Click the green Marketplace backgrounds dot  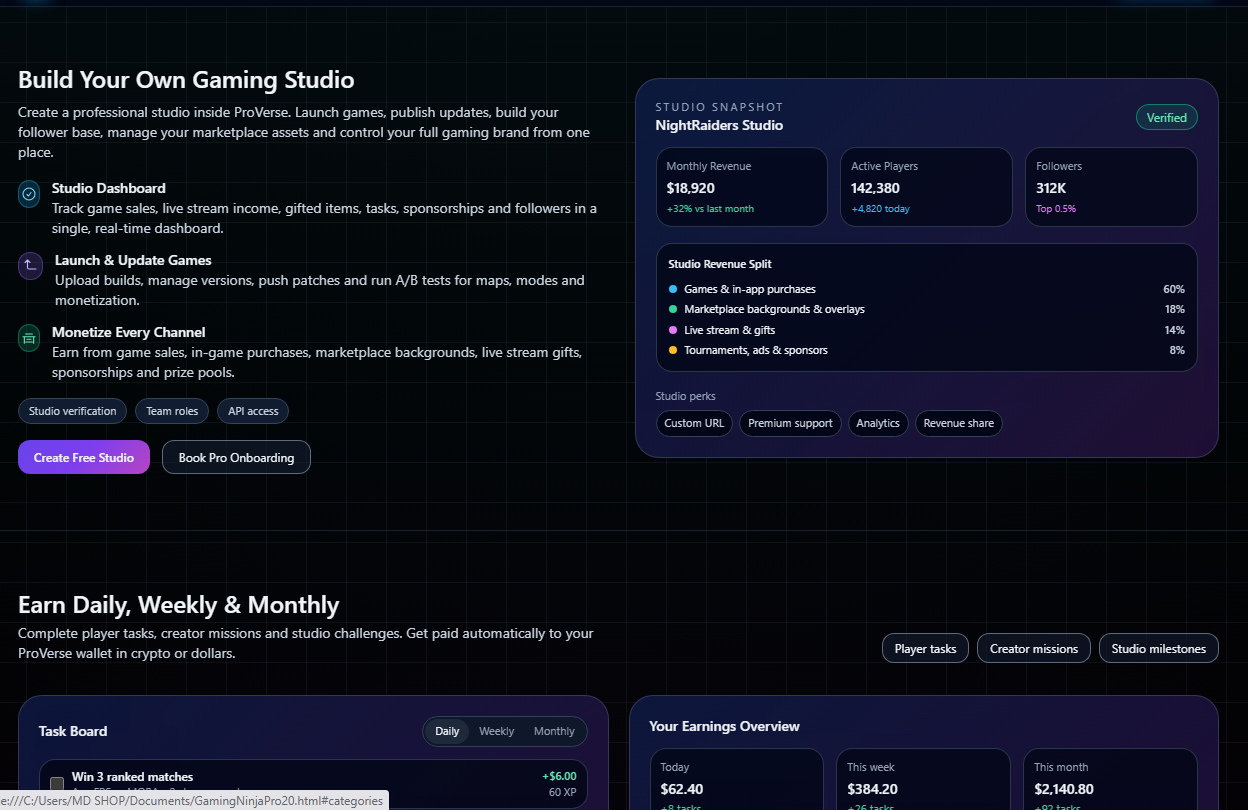click(673, 310)
